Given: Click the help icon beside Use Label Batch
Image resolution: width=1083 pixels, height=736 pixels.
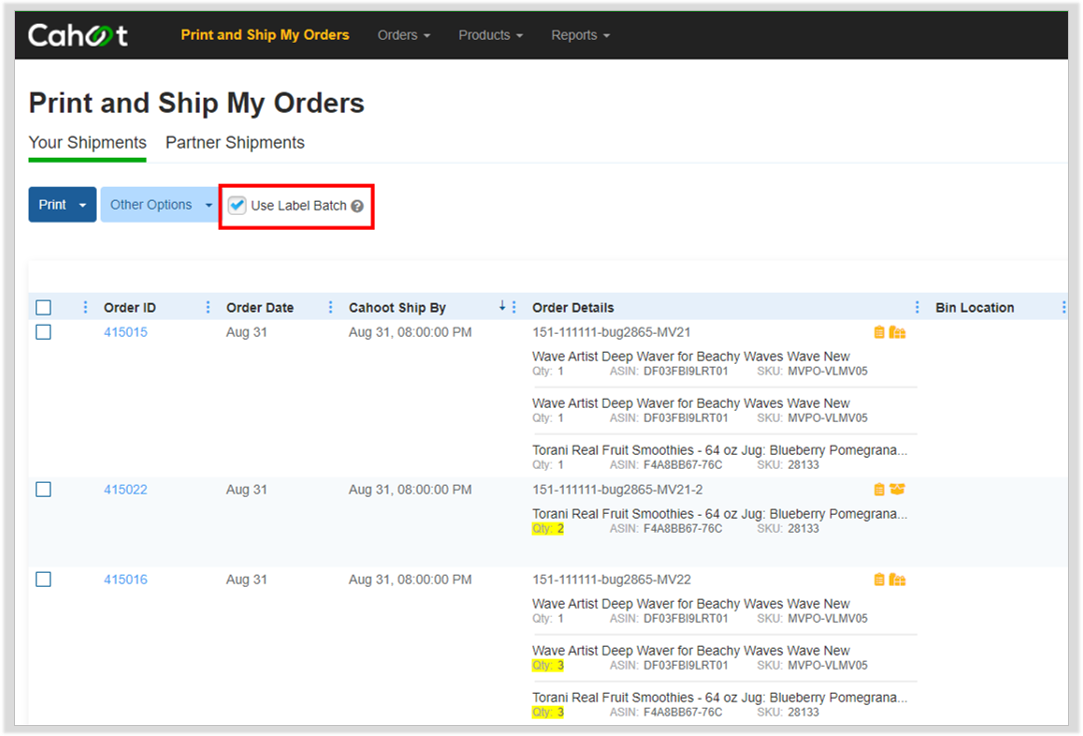Looking at the screenshot, I should tap(357, 206).
